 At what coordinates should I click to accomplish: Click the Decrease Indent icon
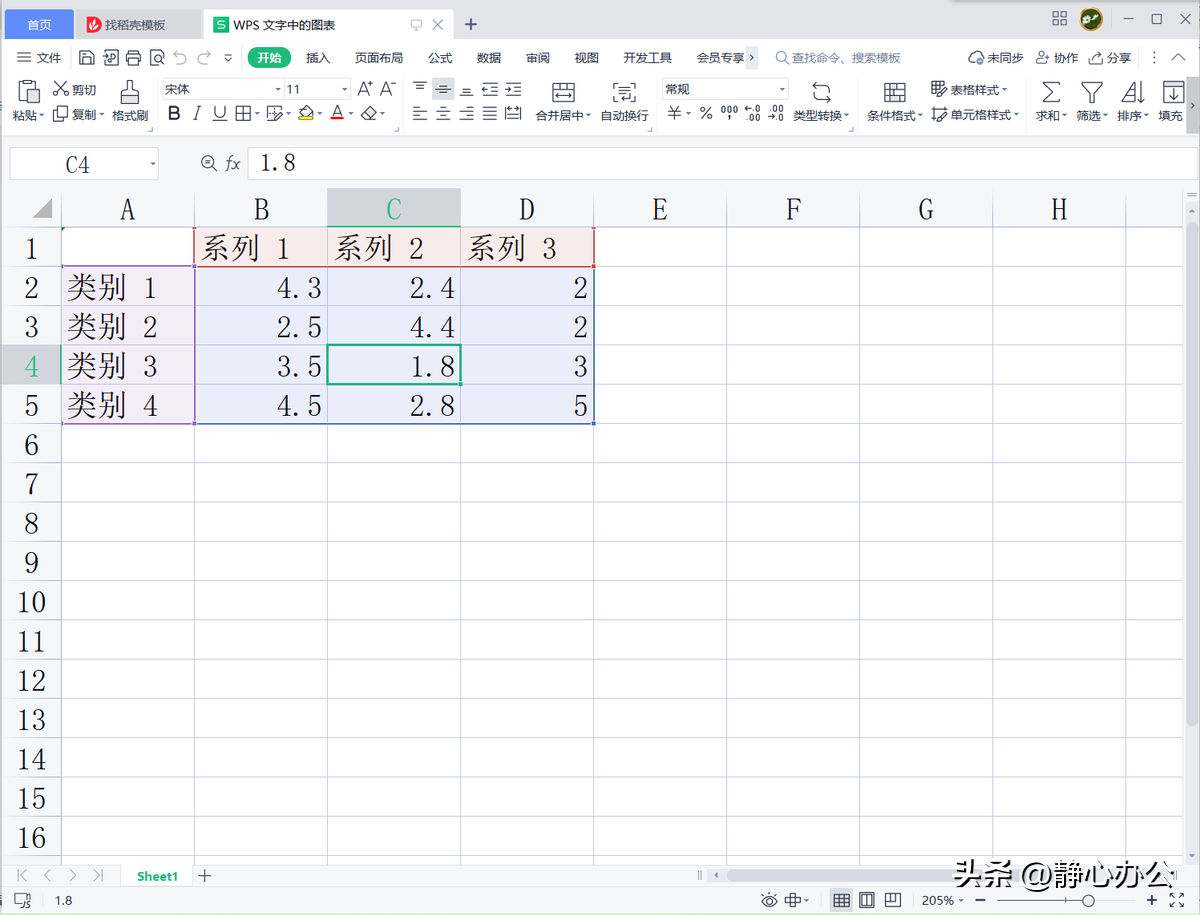click(x=490, y=89)
